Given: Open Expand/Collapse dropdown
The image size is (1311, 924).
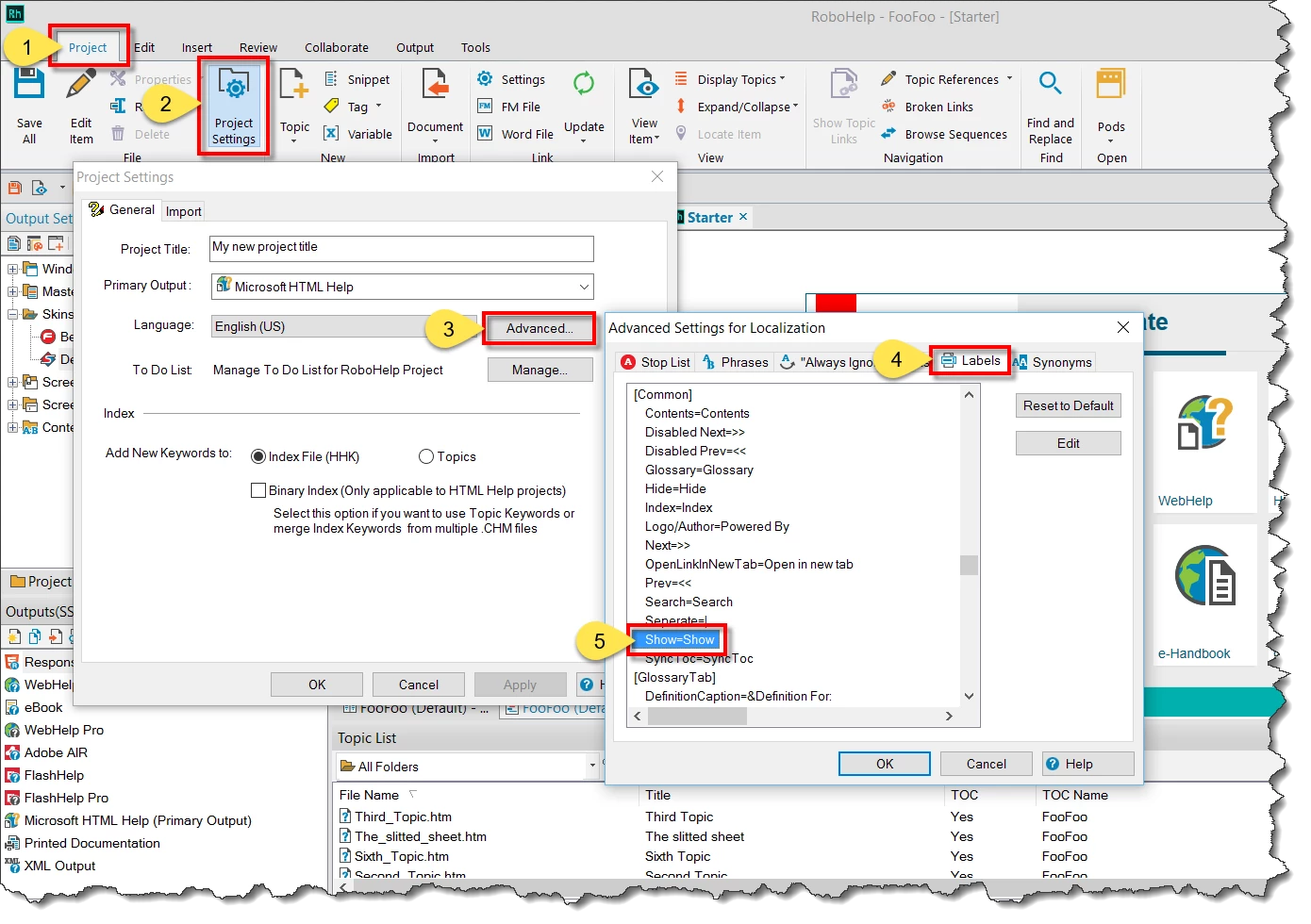Looking at the screenshot, I should (x=795, y=107).
